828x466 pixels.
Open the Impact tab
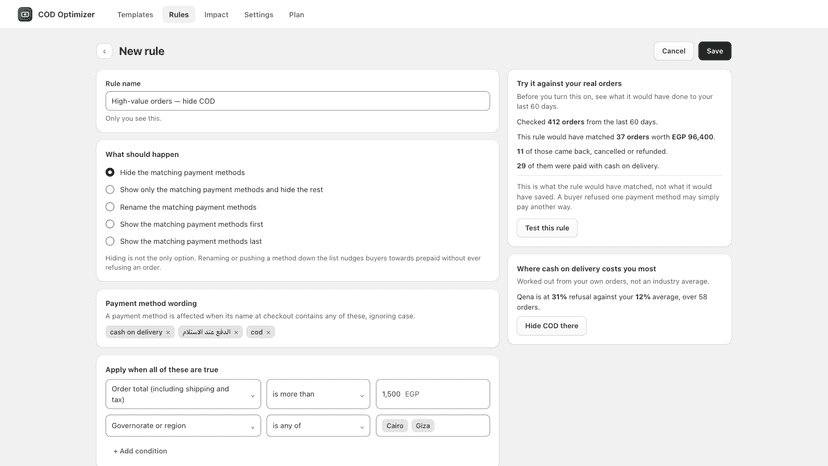coord(217,15)
